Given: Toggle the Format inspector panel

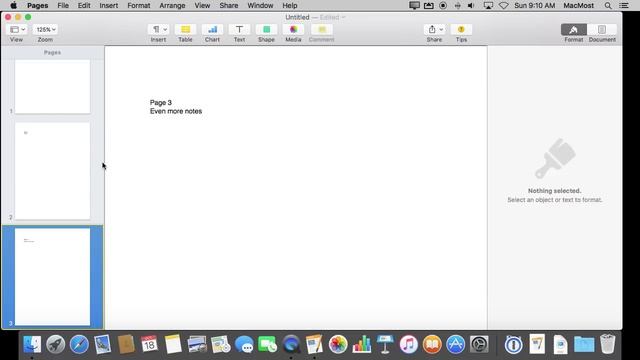Looking at the screenshot, I should 573,29.
